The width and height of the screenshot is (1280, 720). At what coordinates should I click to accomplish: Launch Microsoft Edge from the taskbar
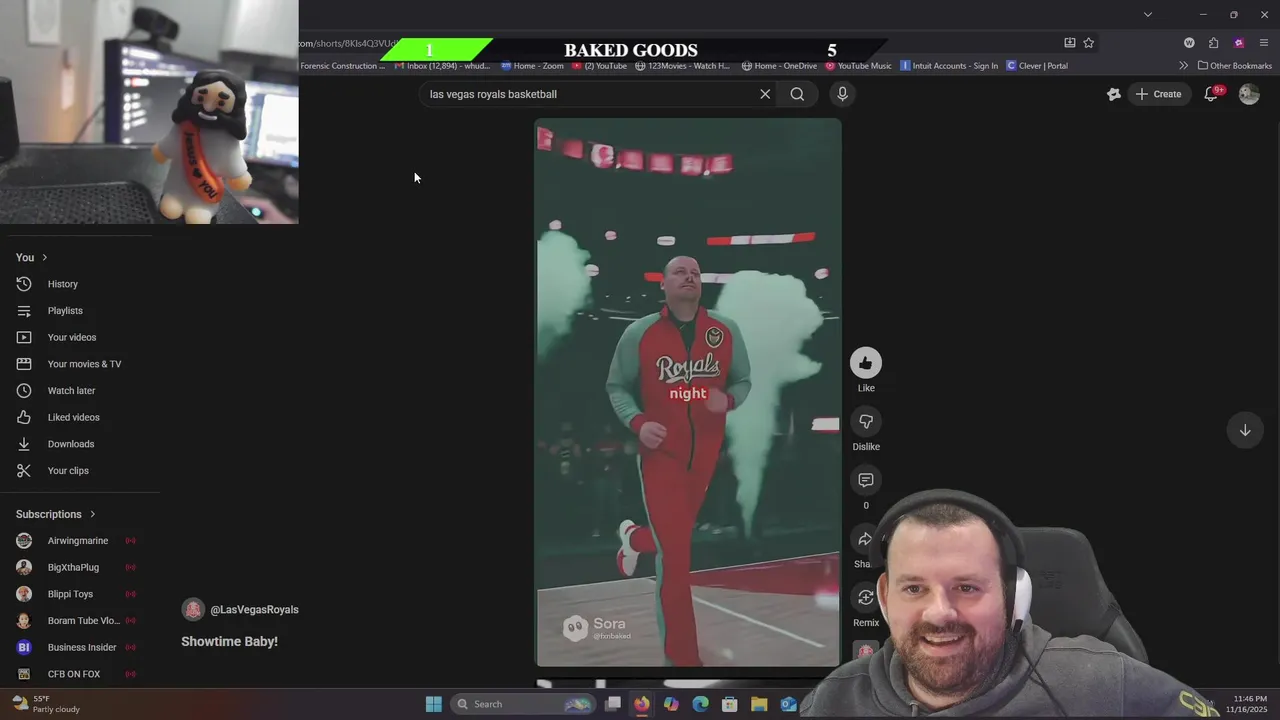(x=700, y=704)
